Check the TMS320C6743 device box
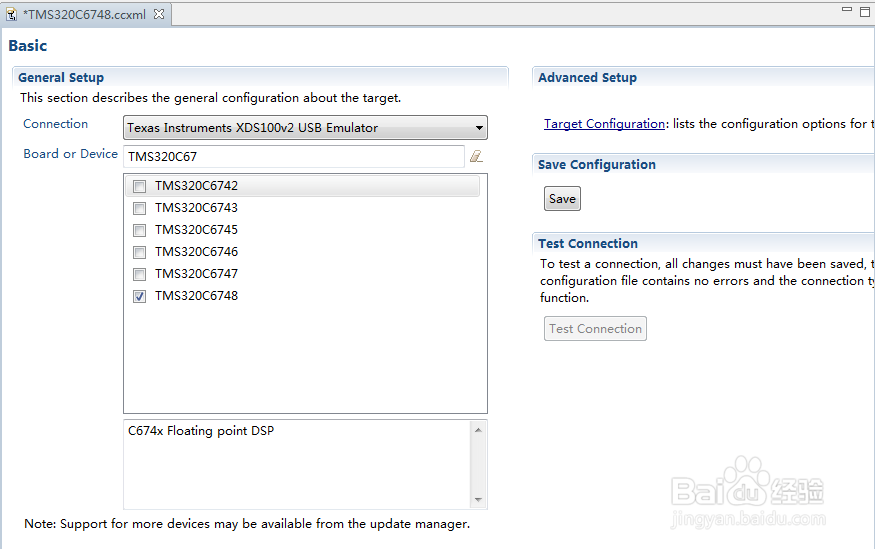The image size is (875, 549). 140,208
